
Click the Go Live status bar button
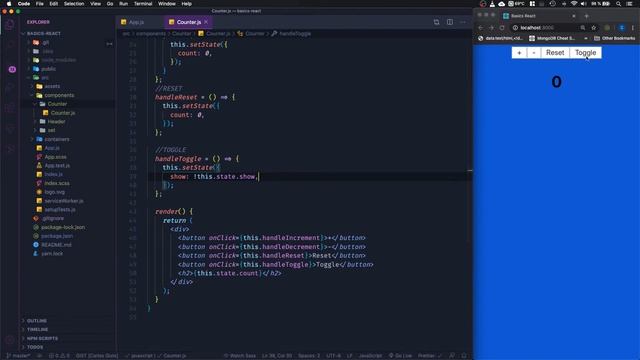coord(400,356)
